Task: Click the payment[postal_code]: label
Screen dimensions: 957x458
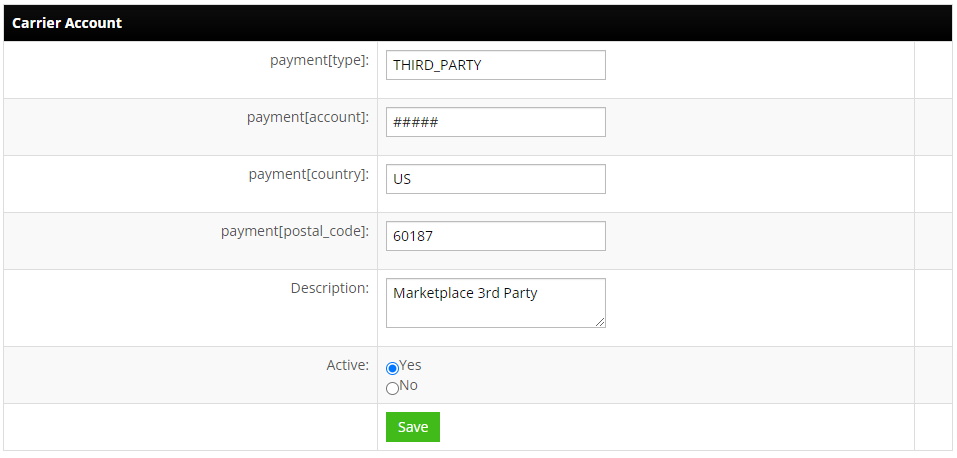Action: click(x=295, y=231)
